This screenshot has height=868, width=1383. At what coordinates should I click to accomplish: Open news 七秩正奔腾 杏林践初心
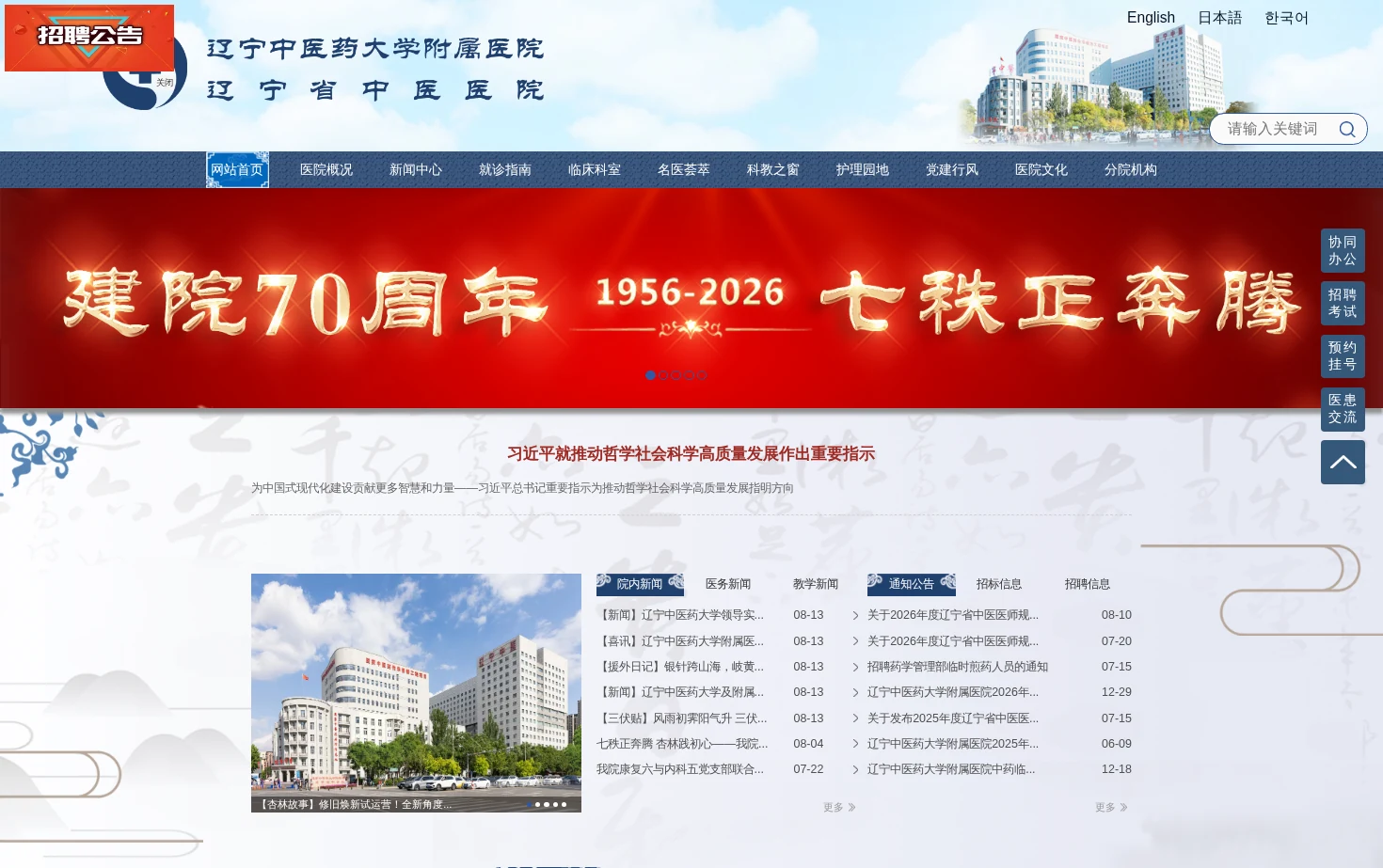point(682,744)
